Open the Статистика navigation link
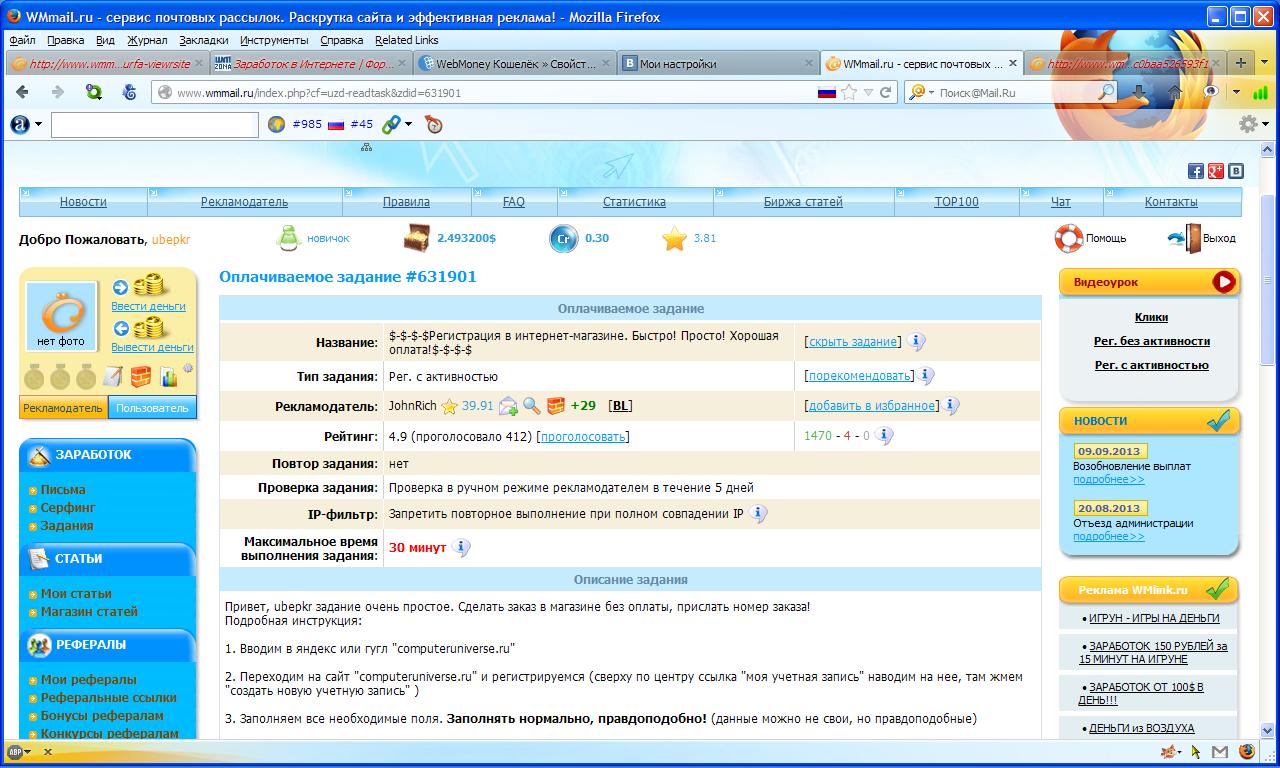This screenshot has height=768, width=1280. 634,202
